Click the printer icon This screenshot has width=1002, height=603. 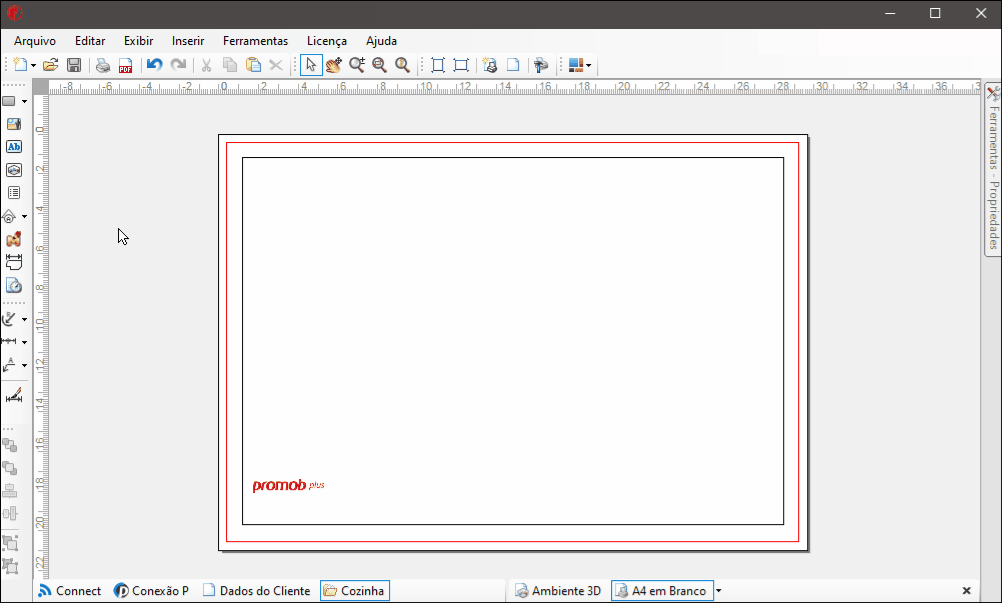point(103,65)
